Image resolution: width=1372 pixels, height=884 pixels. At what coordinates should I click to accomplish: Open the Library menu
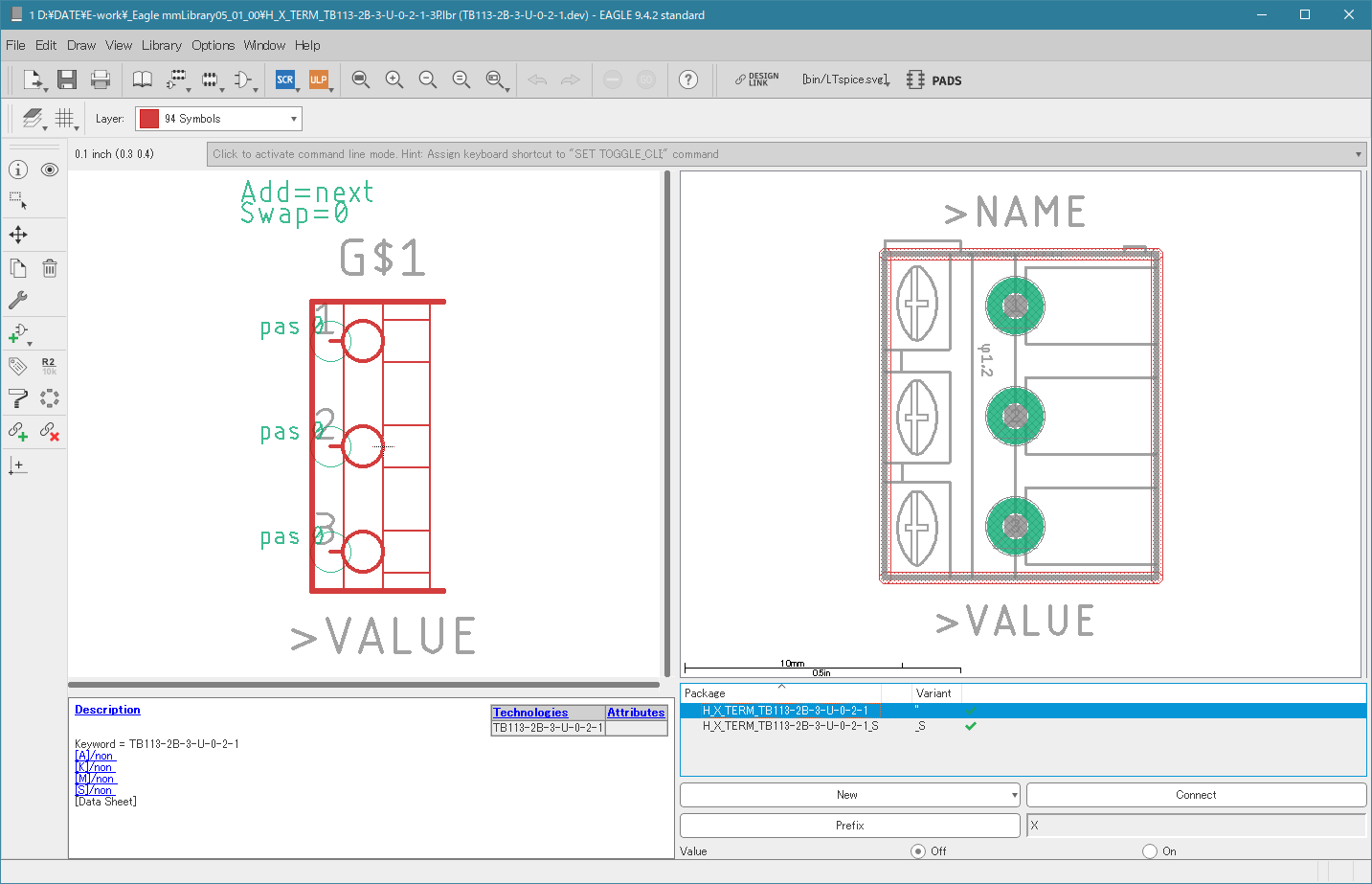pyautogui.click(x=161, y=45)
